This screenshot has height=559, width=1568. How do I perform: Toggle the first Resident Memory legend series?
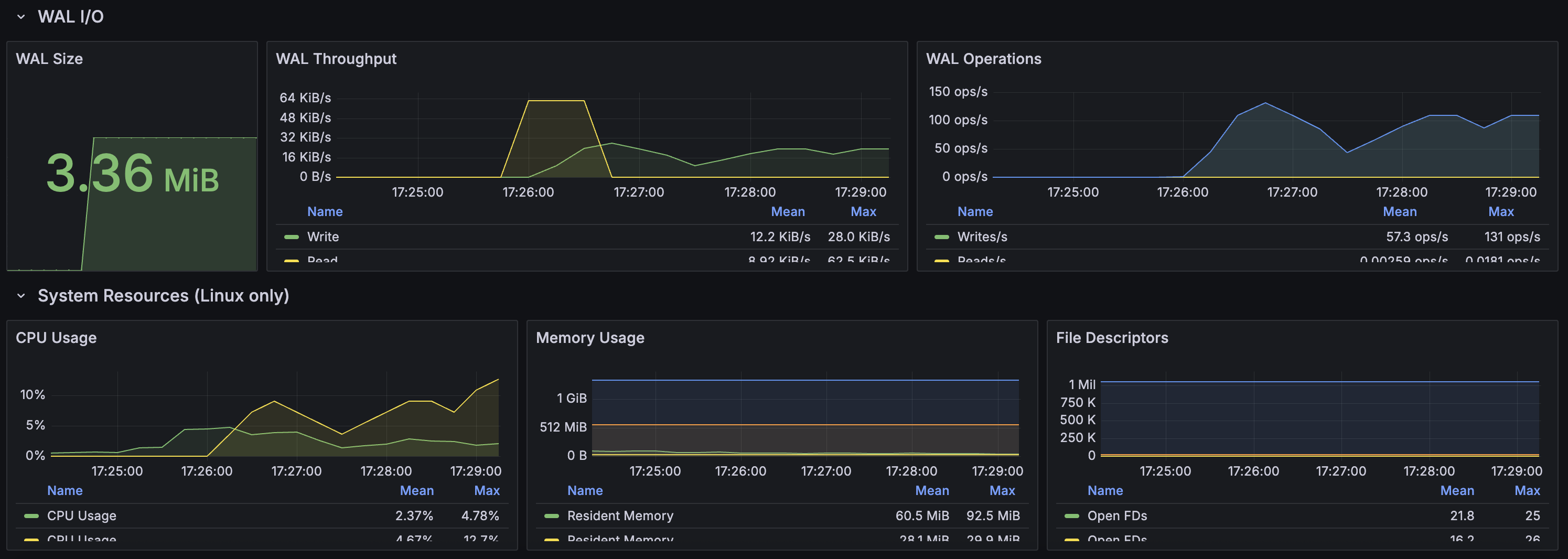(x=620, y=516)
